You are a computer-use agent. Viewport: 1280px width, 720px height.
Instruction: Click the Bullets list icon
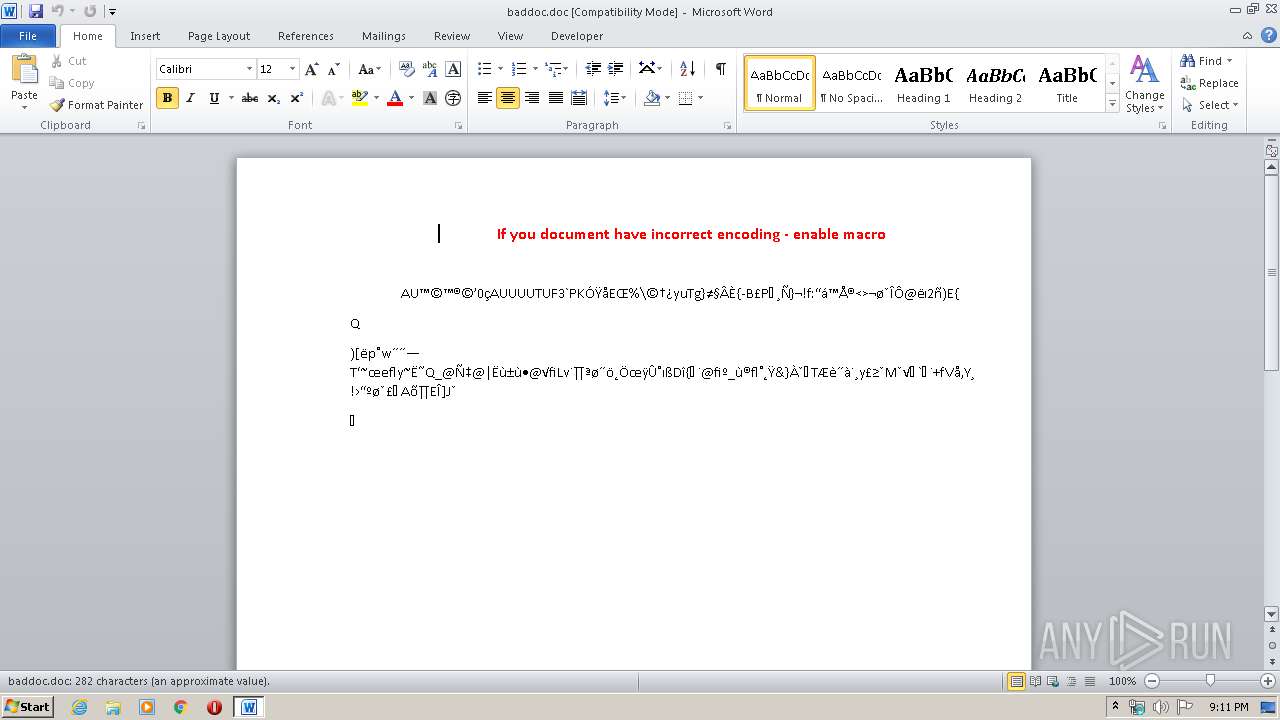tap(485, 69)
